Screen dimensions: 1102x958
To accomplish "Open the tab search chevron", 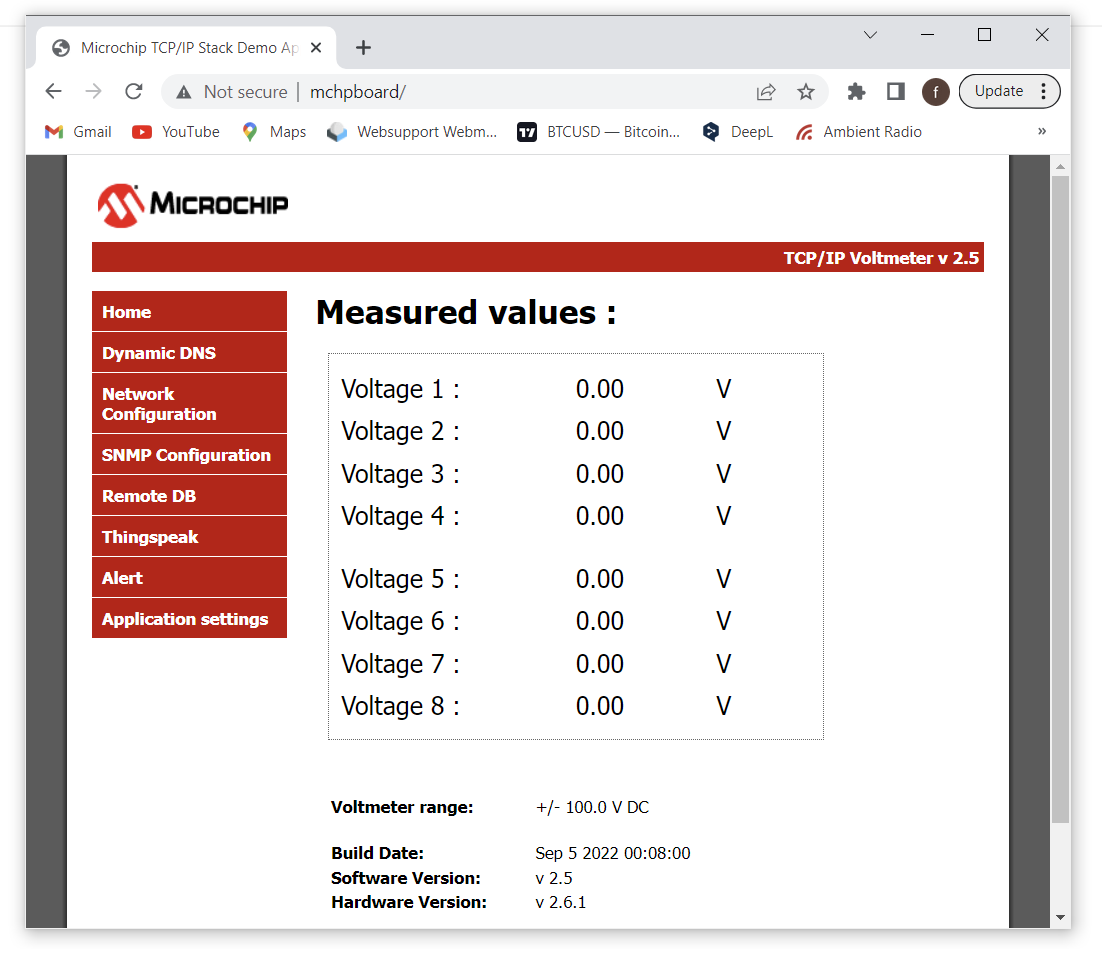I will tap(870, 35).
